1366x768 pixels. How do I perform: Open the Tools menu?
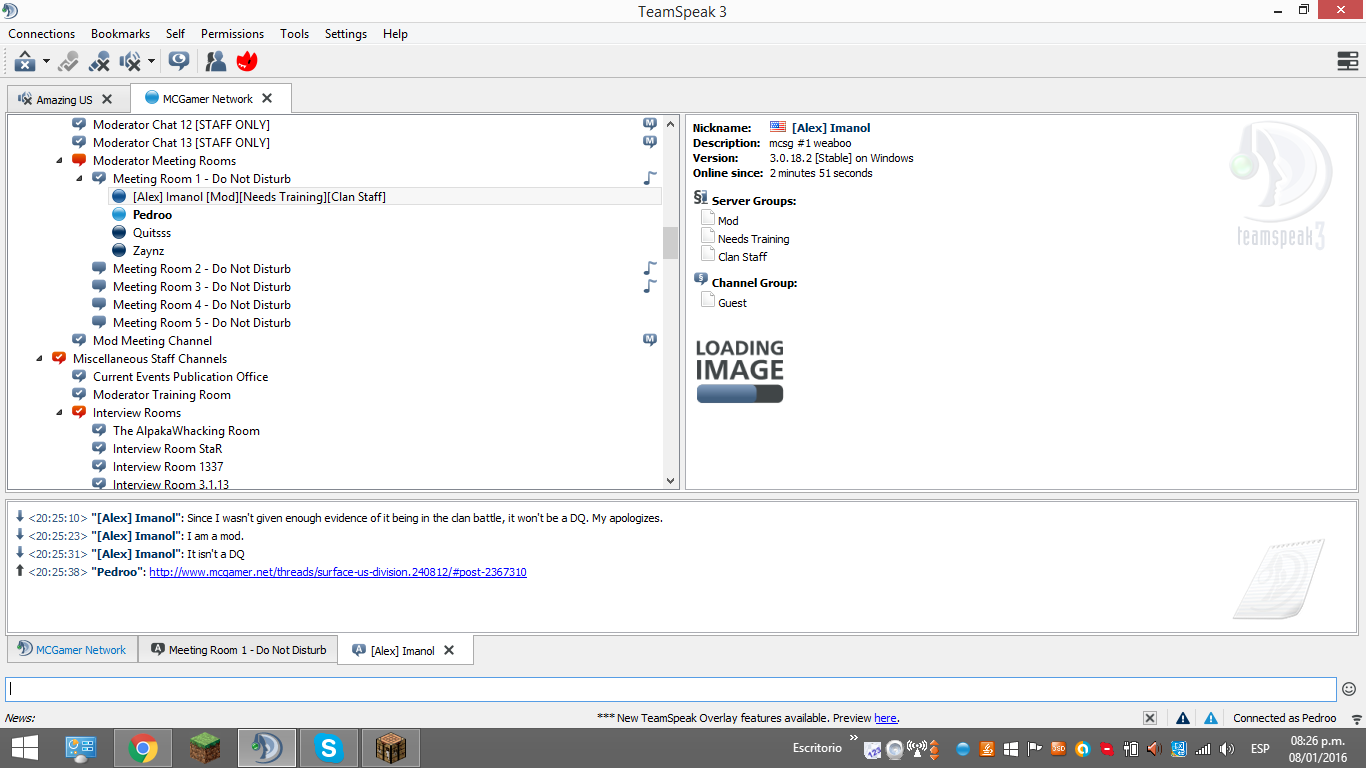coord(294,34)
